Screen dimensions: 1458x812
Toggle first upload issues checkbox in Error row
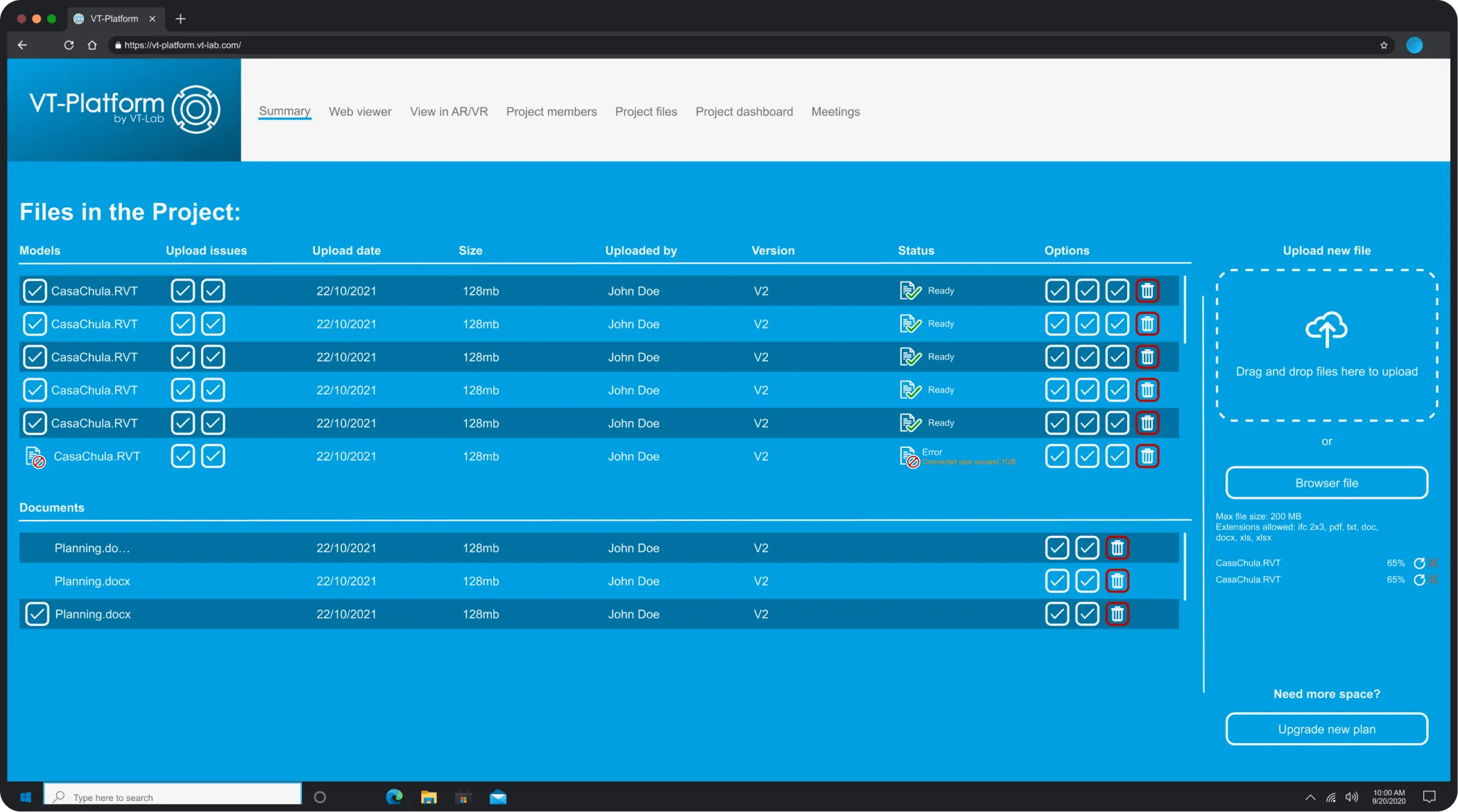182,456
